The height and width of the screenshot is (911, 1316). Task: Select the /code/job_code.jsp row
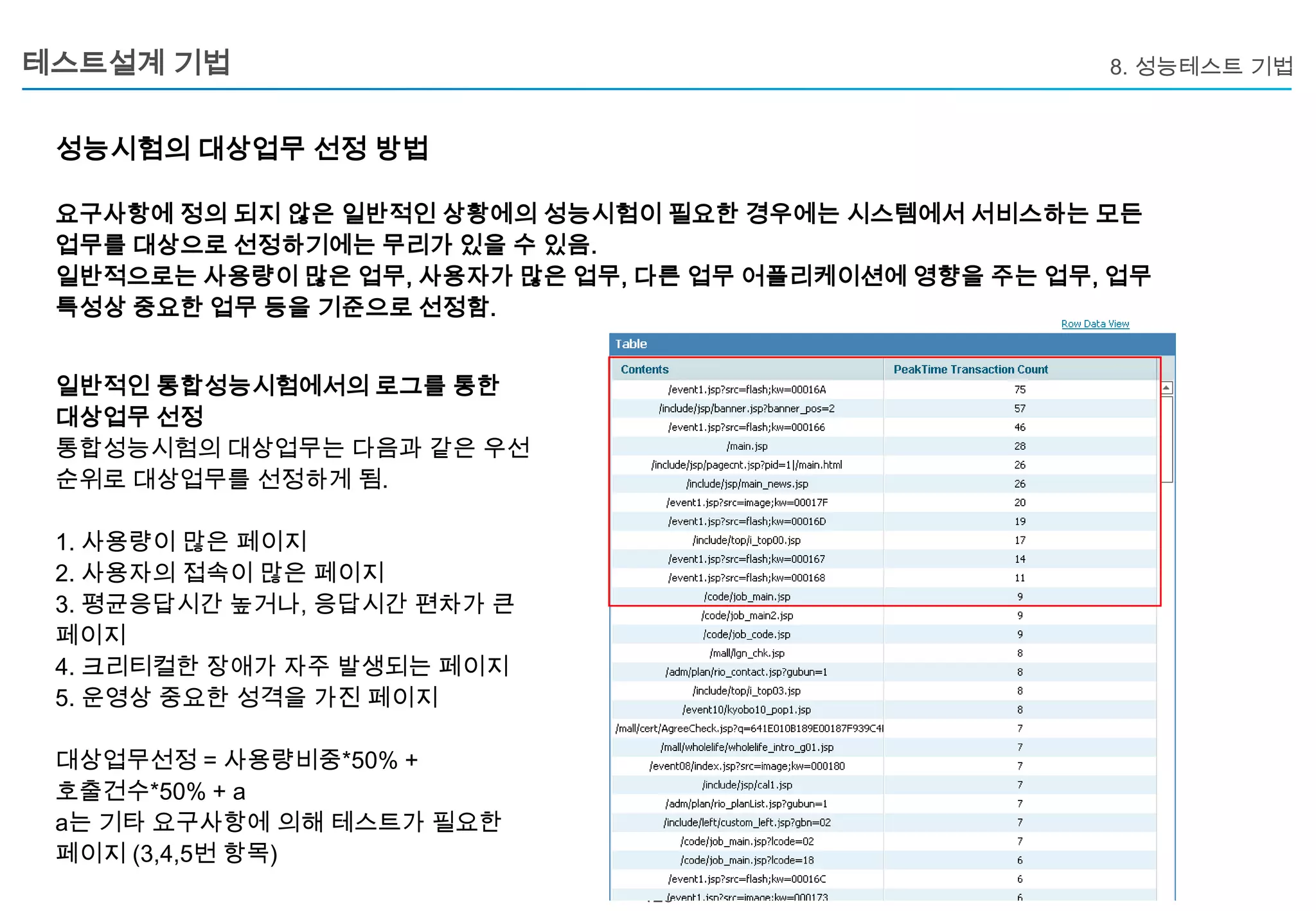click(884, 634)
